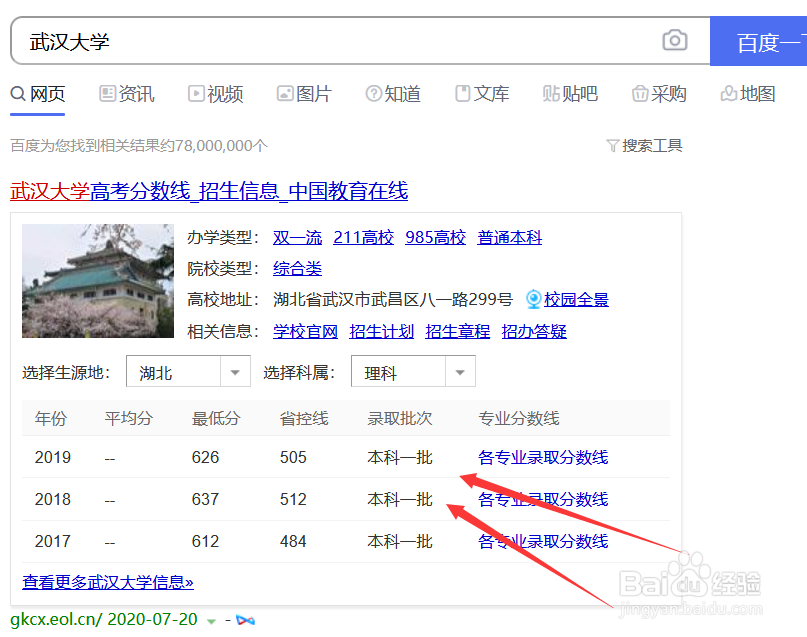
Task: Click the result count text 约78,000,000个
Action: coord(215,146)
